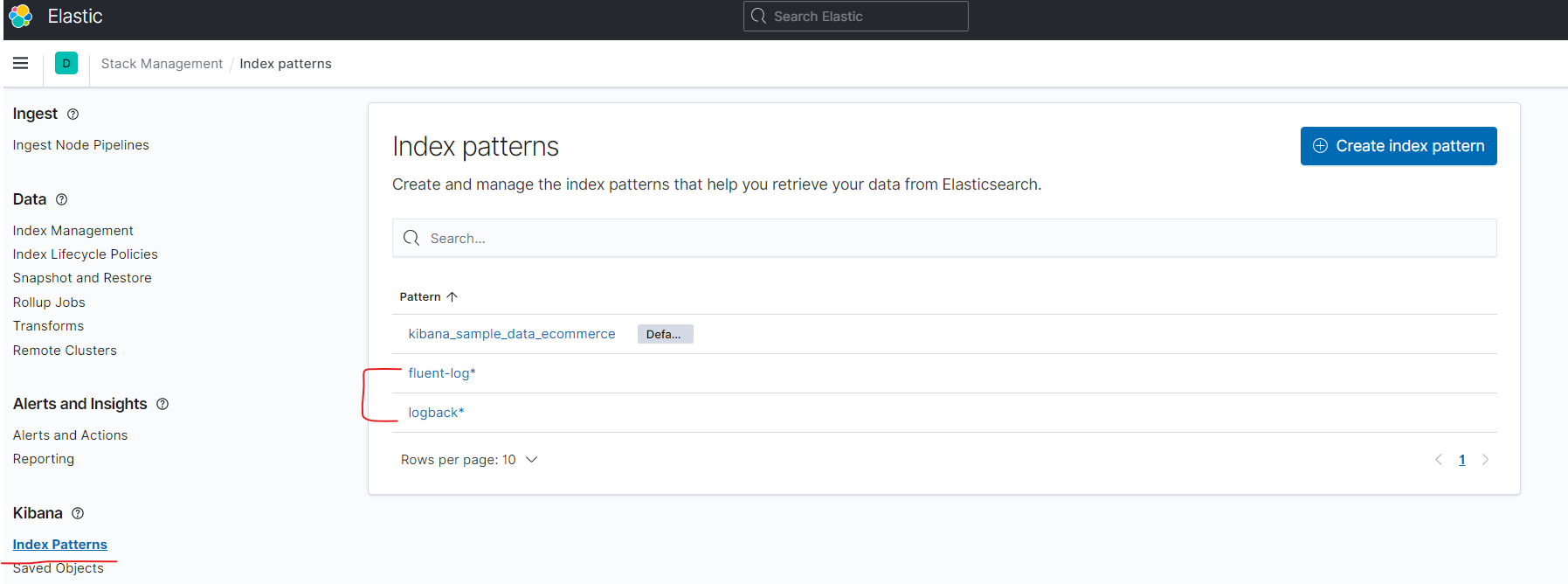Click the Create index pattern button
Viewport: 1568px width, 584px height.
pyautogui.click(x=1399, y=146)
